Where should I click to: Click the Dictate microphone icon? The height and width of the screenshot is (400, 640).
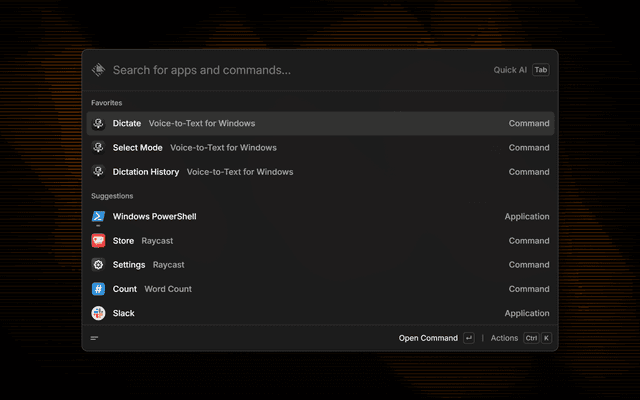98,124
